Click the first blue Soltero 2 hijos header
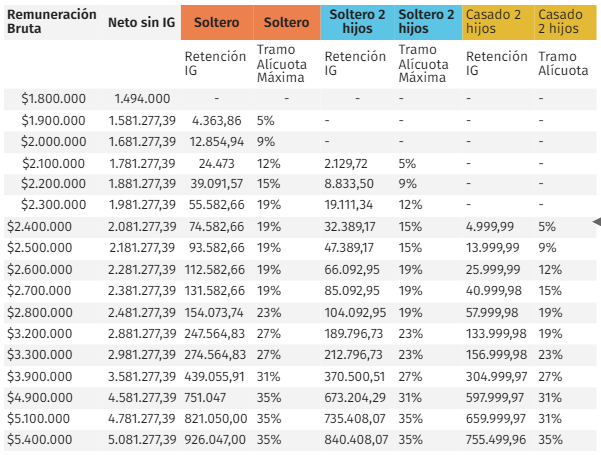Screen dimensions: 601x455 [354, 22]
